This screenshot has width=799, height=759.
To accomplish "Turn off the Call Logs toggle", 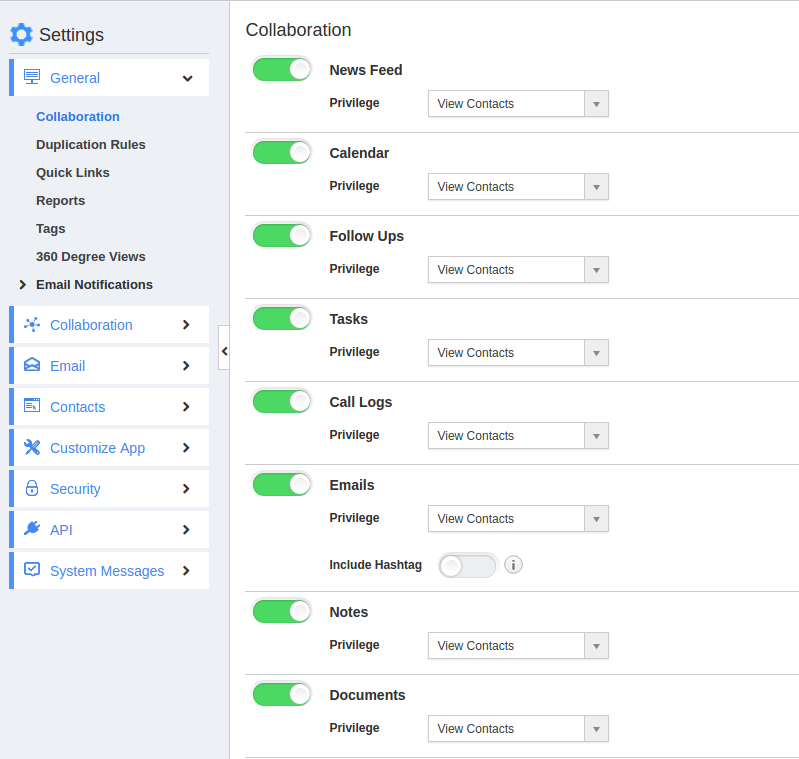I will point(282,401).
